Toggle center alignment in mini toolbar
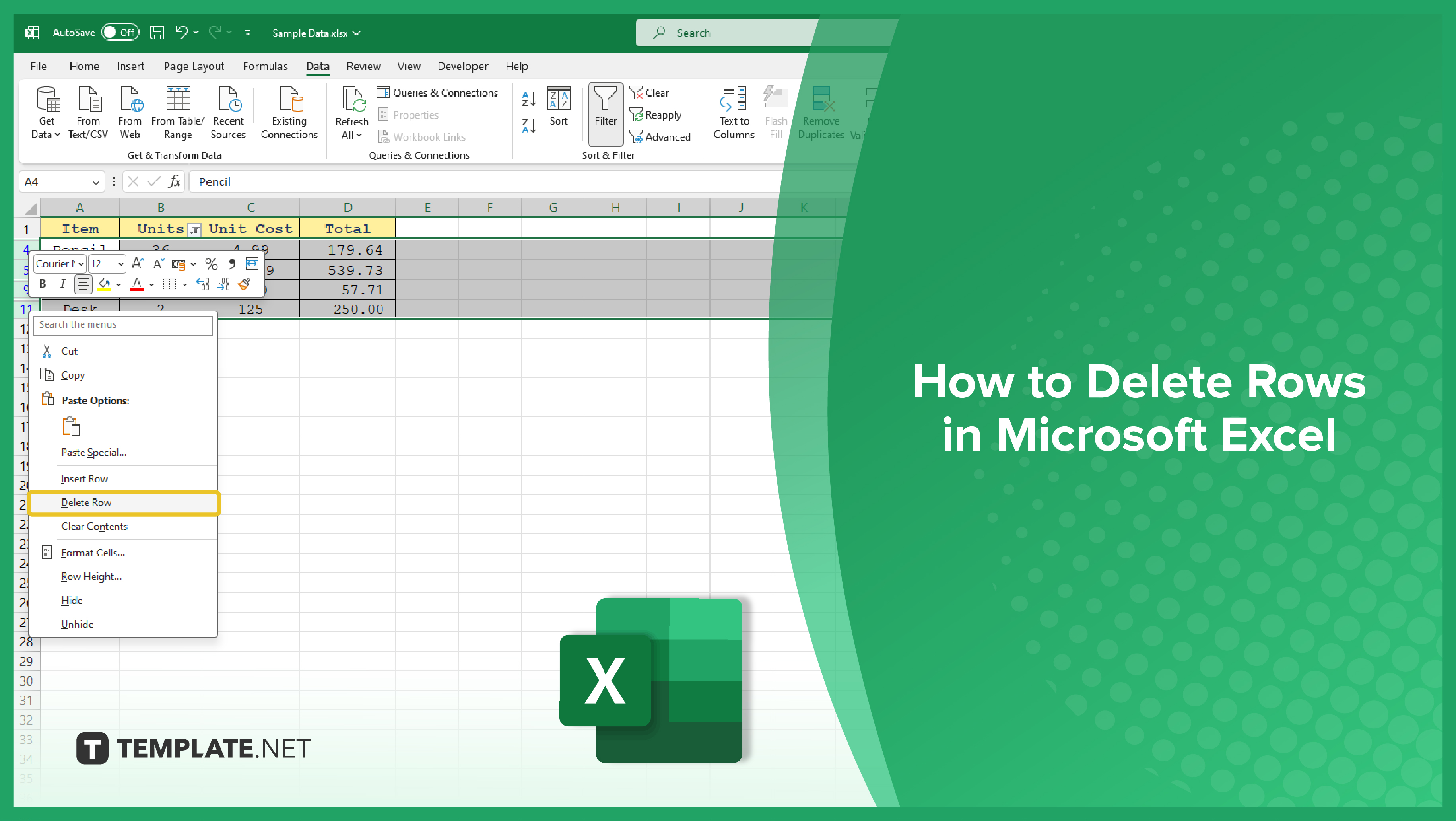 coord(83,284)
